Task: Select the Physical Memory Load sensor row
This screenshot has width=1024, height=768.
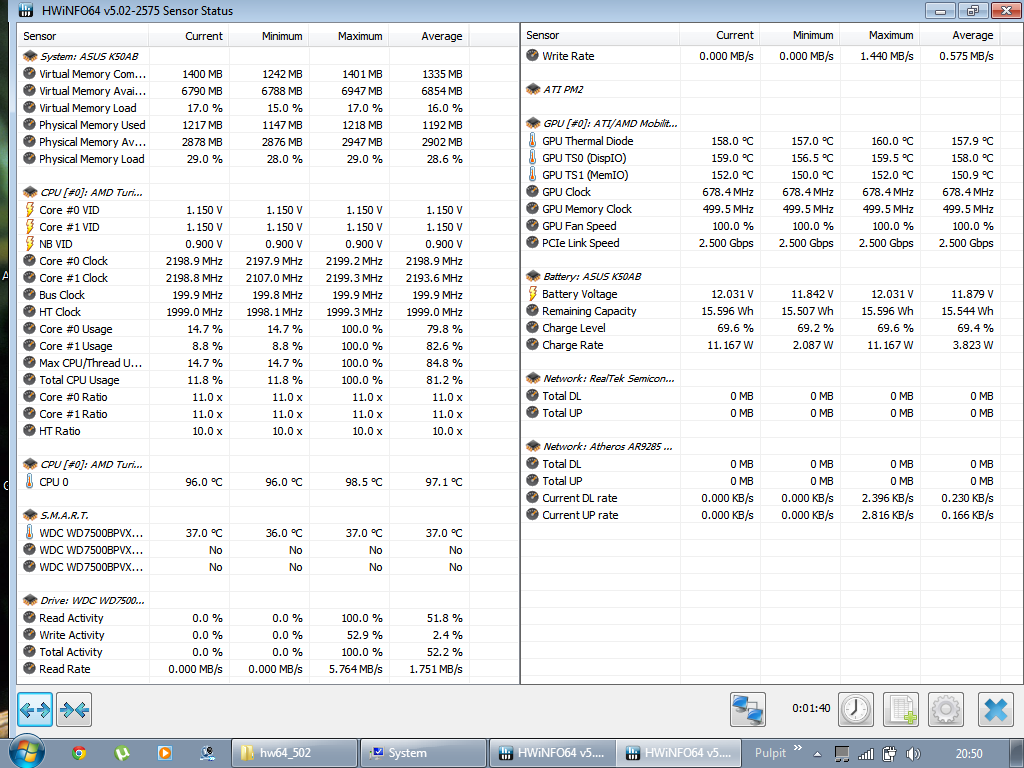Action: pyautogui.click(x=243, y=159)
